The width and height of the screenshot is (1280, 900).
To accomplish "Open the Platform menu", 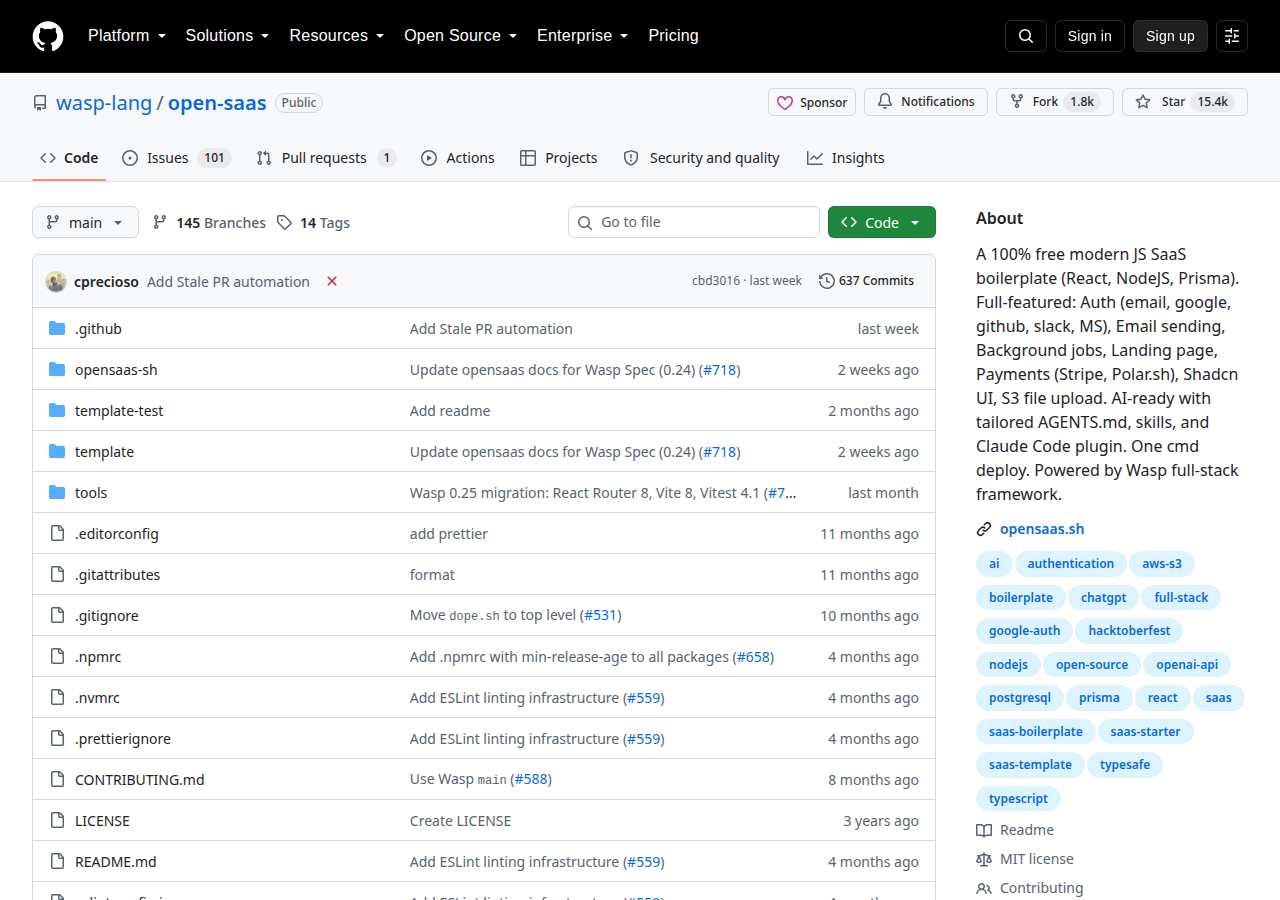I will tap(126, 36).
